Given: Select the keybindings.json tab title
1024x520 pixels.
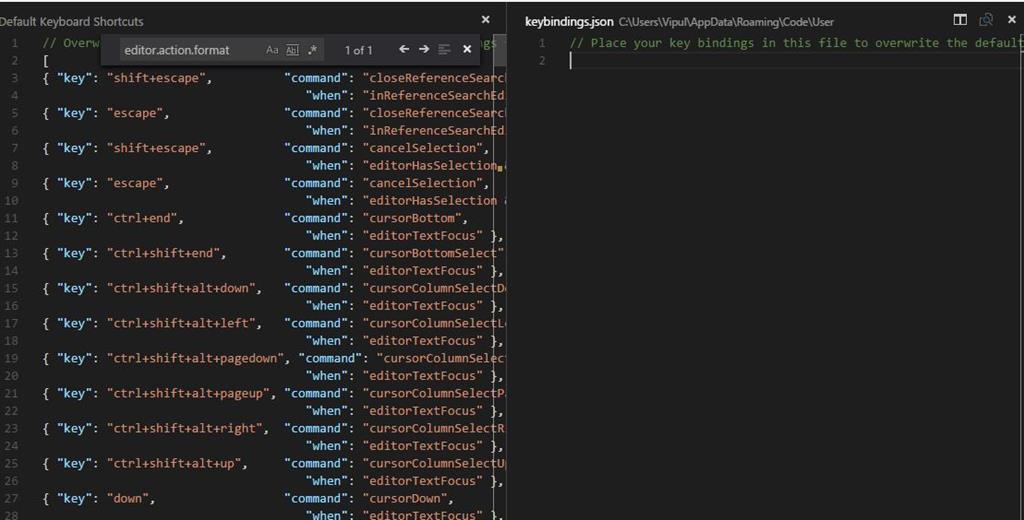Looking at the screenshot, I should [569, 22].
